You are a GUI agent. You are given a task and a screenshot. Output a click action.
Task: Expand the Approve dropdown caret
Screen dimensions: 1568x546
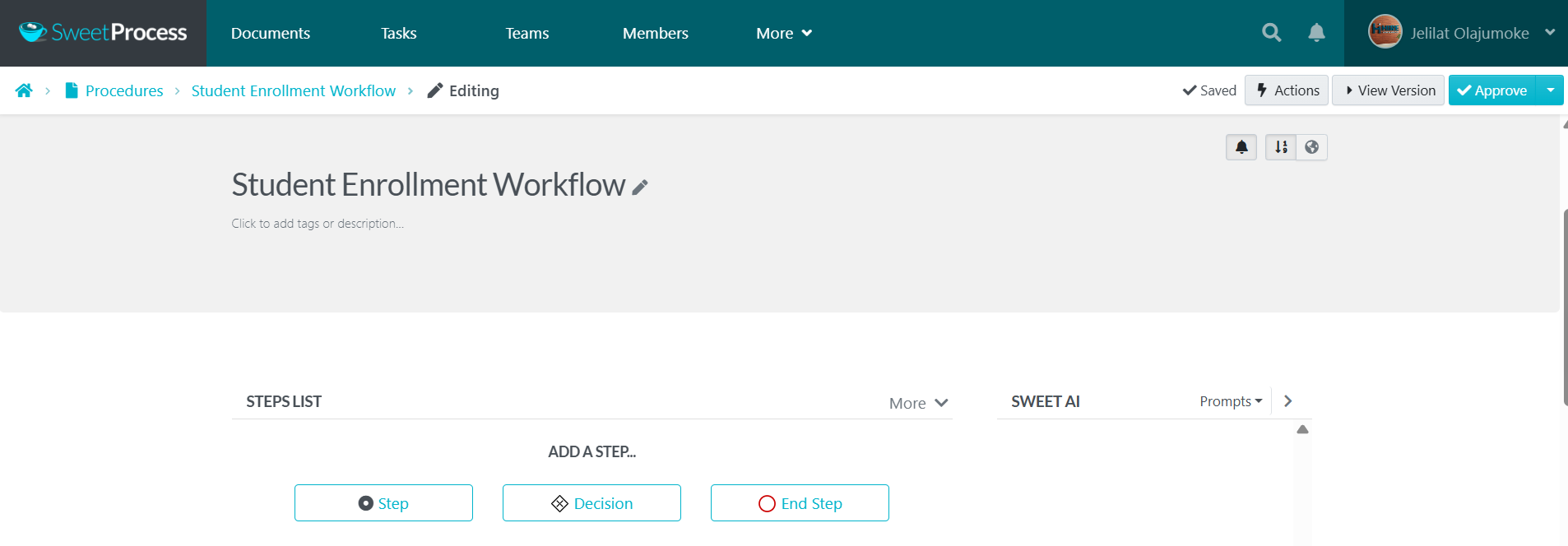pos(1551,90)
